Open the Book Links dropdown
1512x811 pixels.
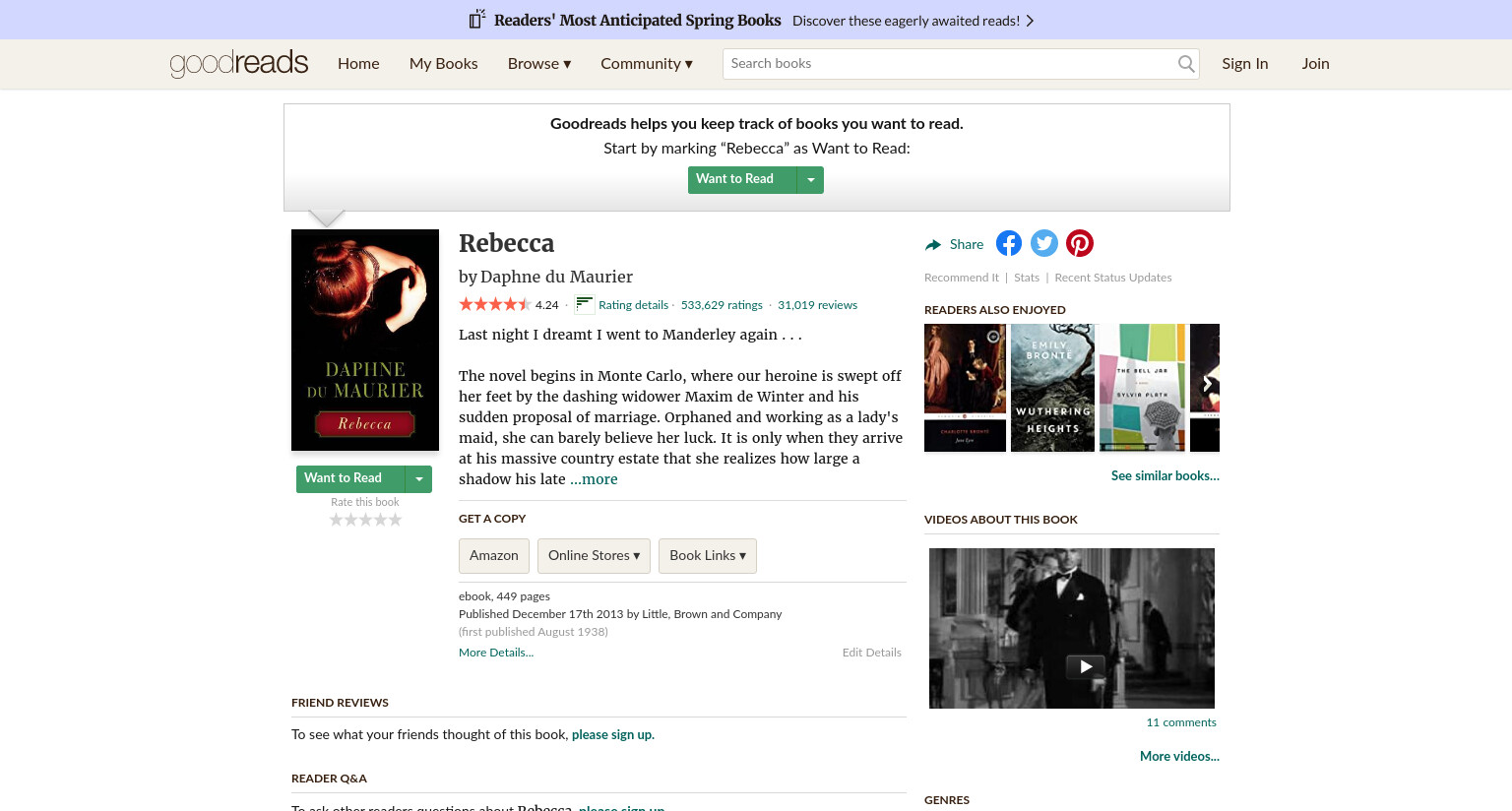[708, 556]
